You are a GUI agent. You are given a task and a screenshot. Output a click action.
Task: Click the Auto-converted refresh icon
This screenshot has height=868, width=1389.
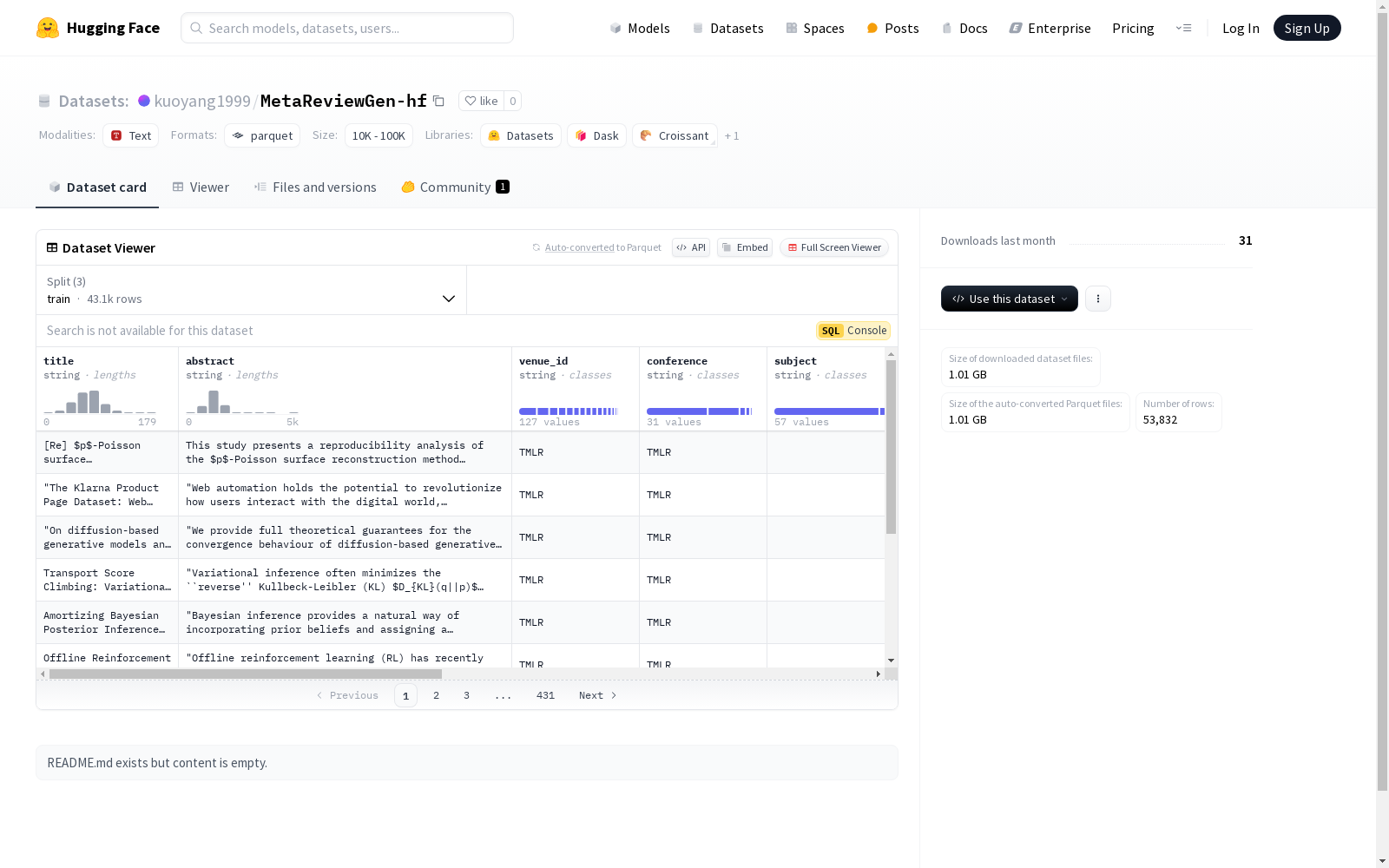tap(537, 247)
